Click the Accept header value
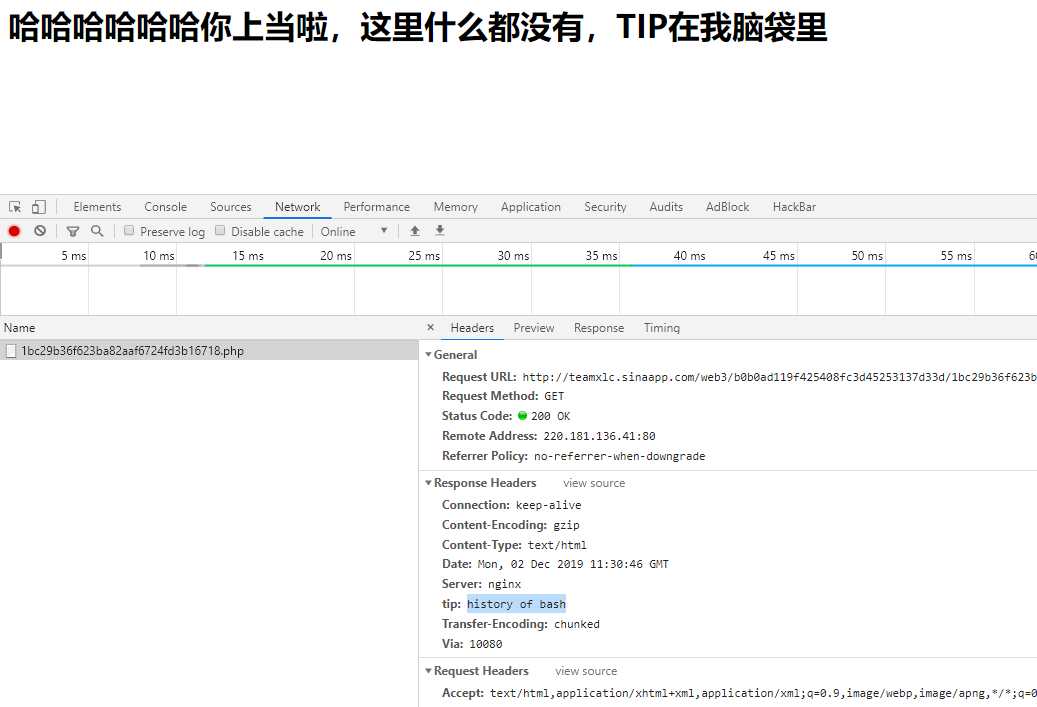 [x=763, y=693]
